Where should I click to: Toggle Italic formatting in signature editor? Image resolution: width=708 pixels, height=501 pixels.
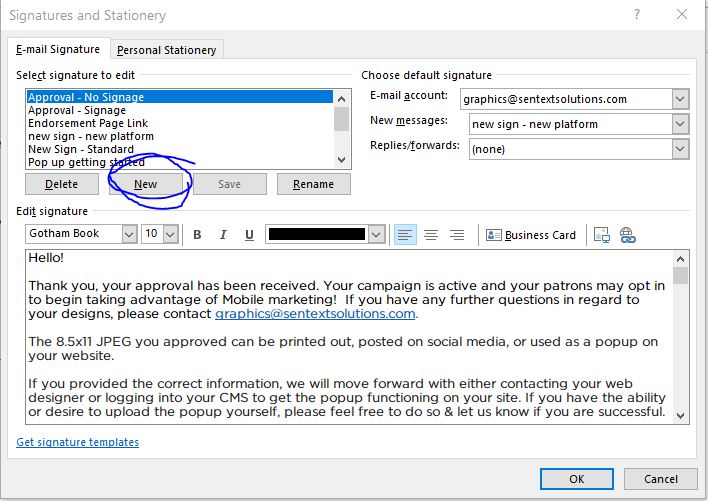(x=222, y=235)
